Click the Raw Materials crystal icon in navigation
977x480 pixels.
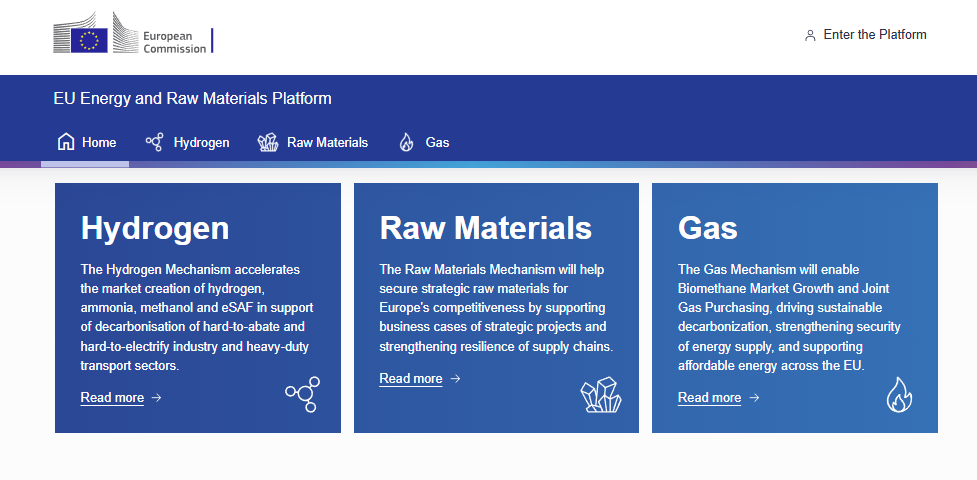[267, 142]
